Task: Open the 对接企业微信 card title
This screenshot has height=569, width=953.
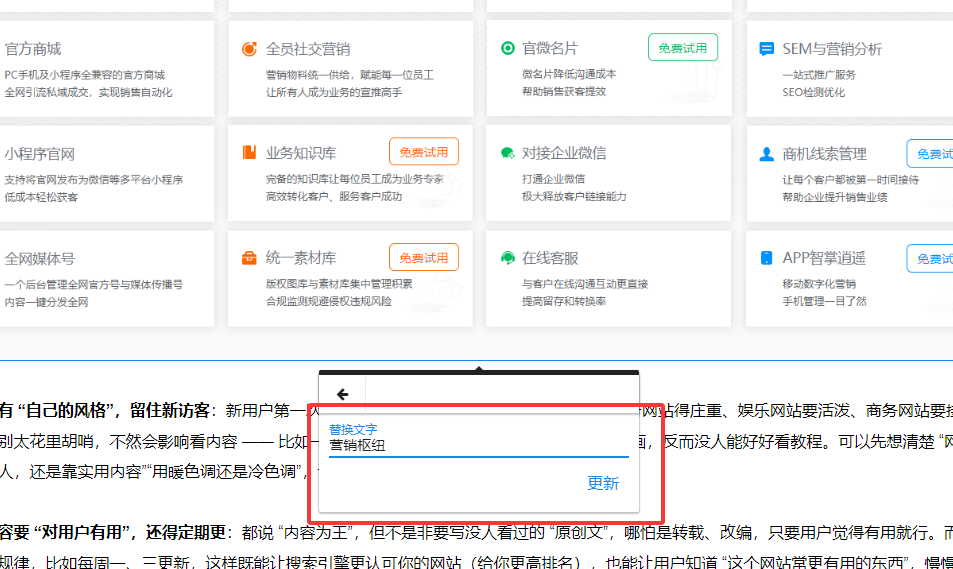Action: (x=564, y=153)
